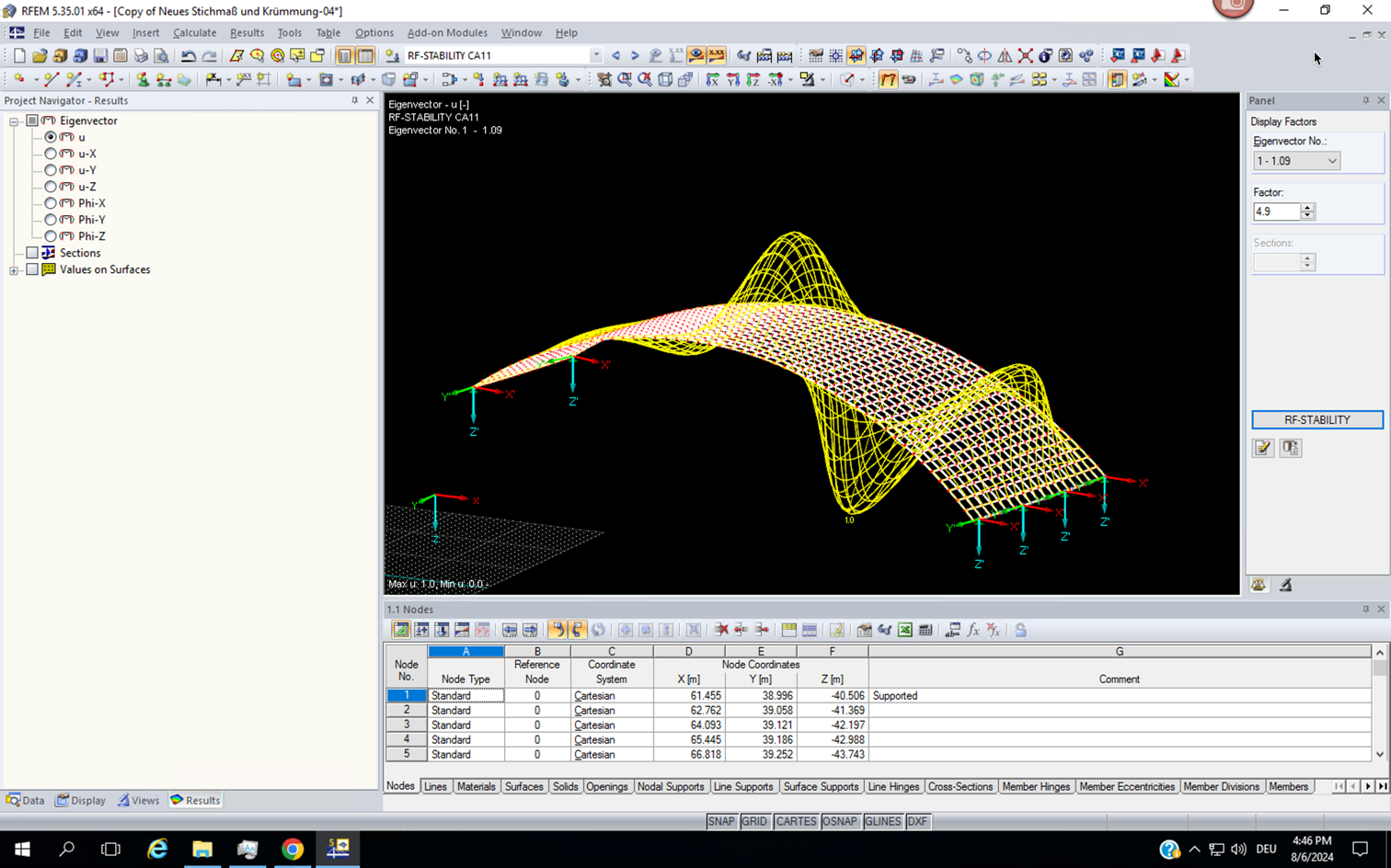Screen dimensions: 1391x868
Task: Toggle the SNAP status bar button
Action: click(721, 821)
